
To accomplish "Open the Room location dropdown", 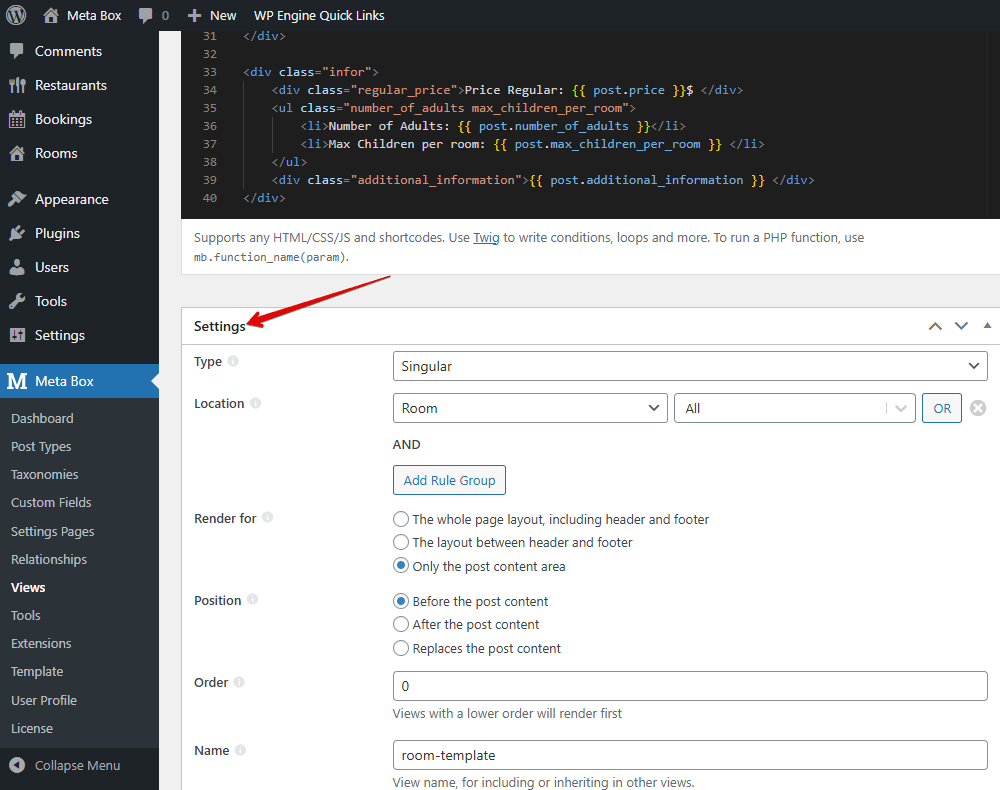I will tap(530, 408).
